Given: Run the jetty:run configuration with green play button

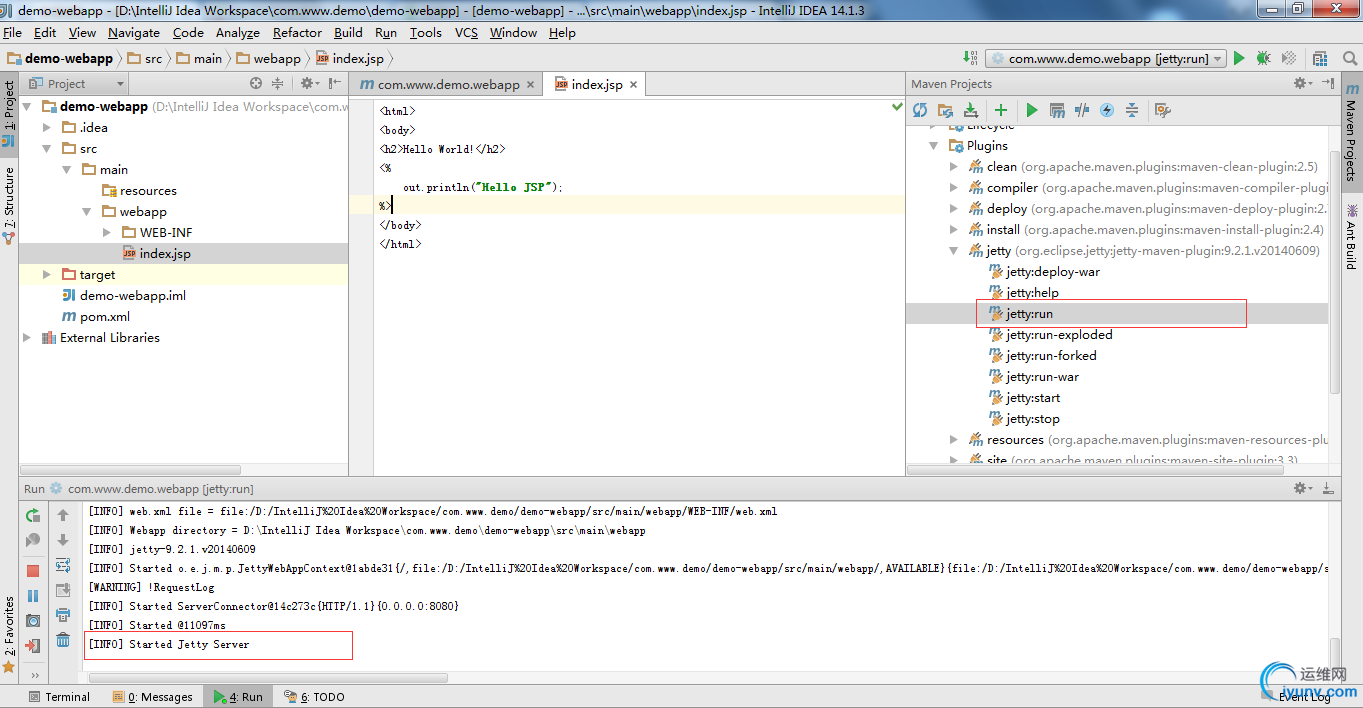Looking at the screenshot, I should tap(1239, 59).
